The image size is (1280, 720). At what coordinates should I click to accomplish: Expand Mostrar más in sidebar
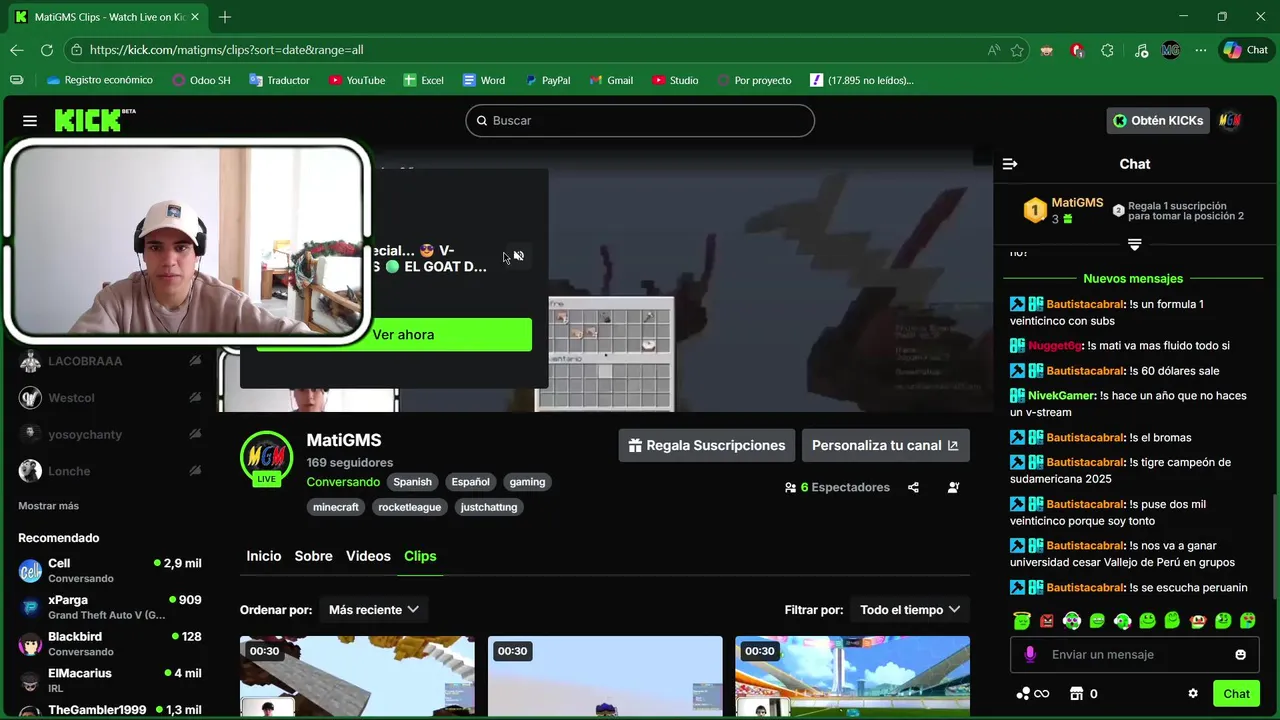coord(48,506)
